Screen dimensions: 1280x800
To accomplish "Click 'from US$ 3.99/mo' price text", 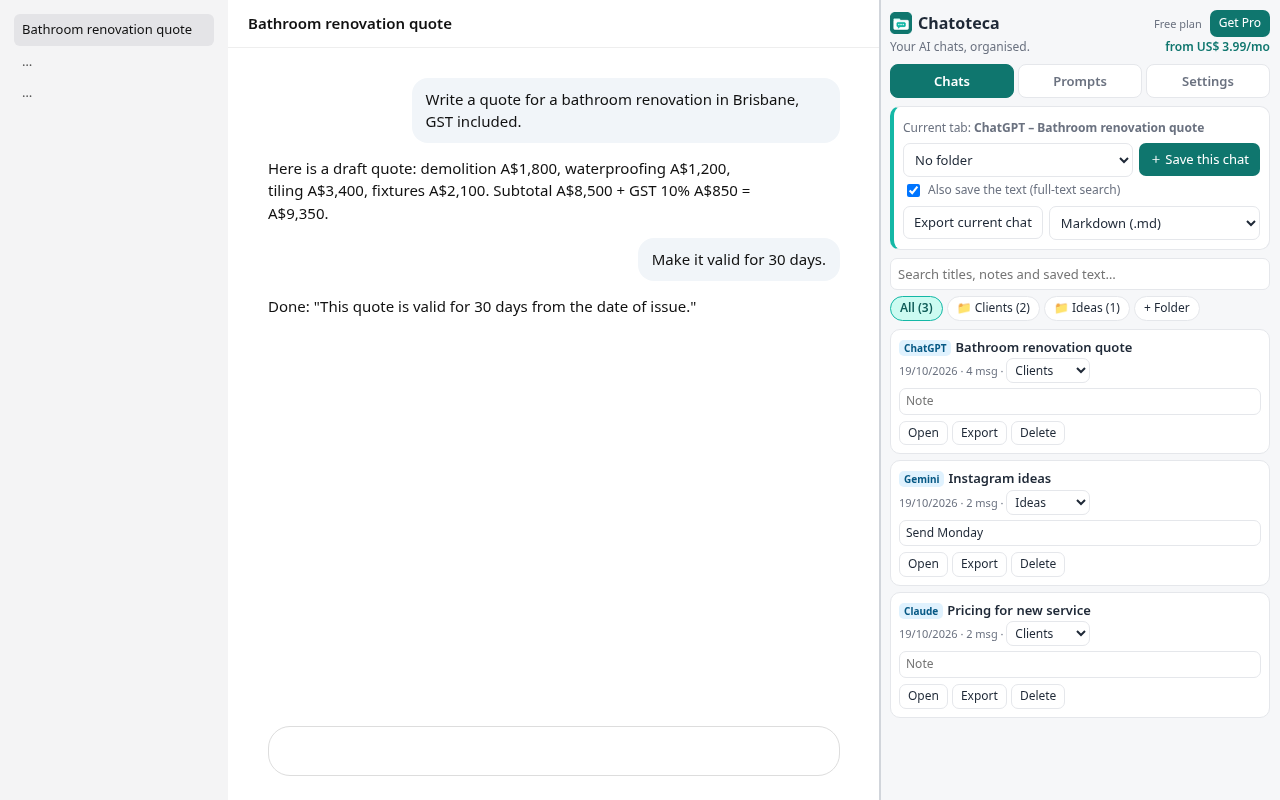I will click(1217, 47).
